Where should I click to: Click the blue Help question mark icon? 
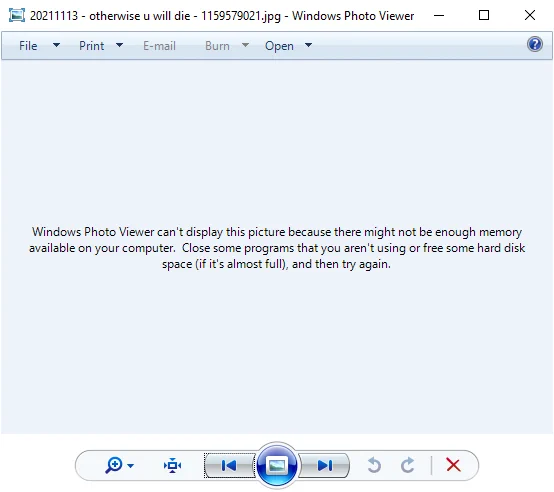pos(535,44)
